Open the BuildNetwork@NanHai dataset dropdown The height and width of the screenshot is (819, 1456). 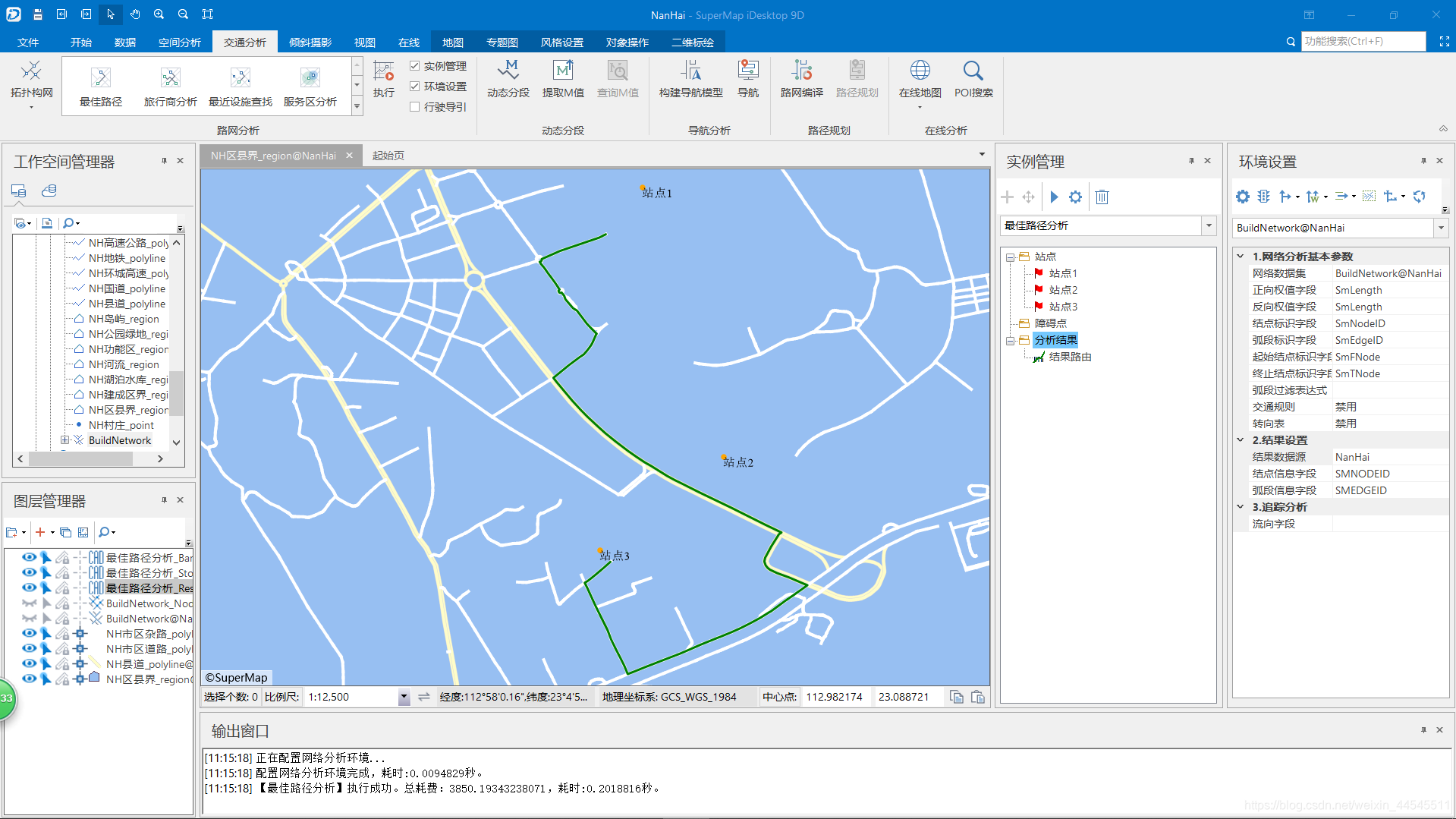1441,228
